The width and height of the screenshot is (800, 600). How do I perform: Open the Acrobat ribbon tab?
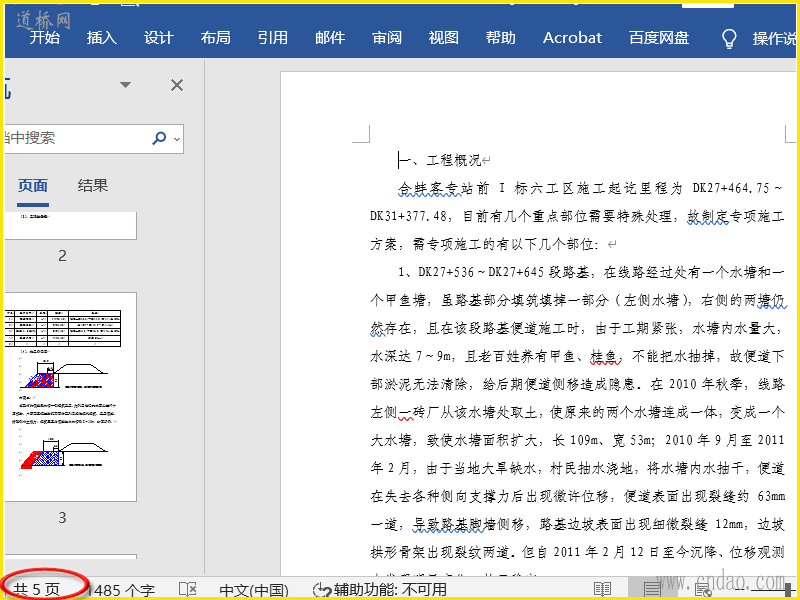(572, 38)
